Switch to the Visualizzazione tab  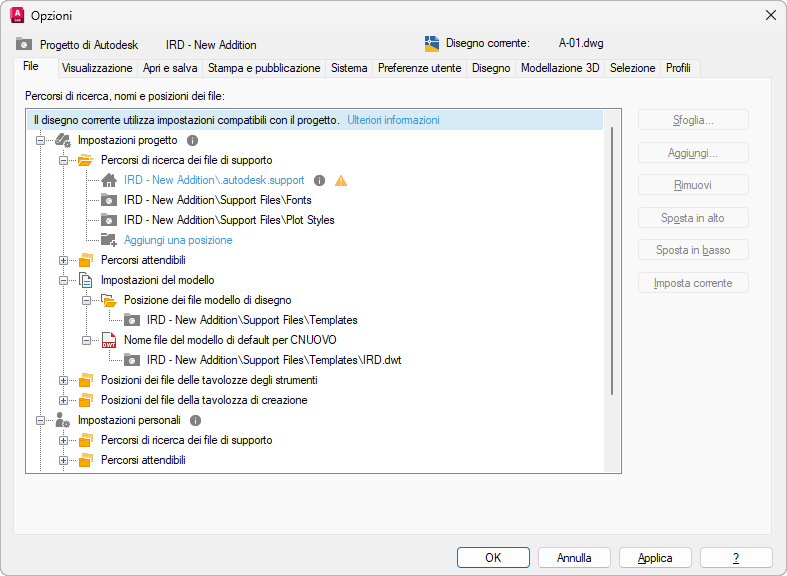97,68
